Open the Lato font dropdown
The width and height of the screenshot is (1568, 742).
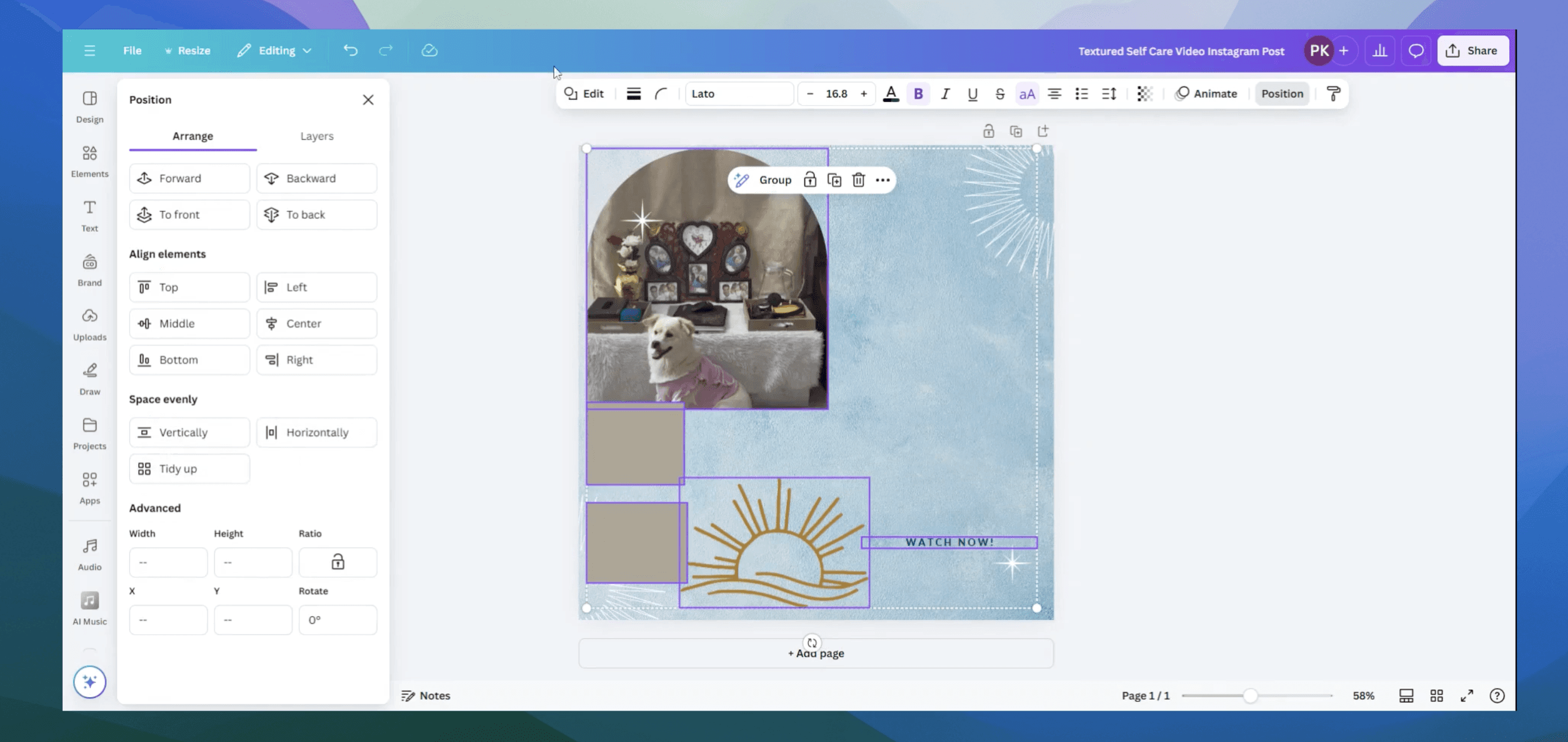click(739, 93)
